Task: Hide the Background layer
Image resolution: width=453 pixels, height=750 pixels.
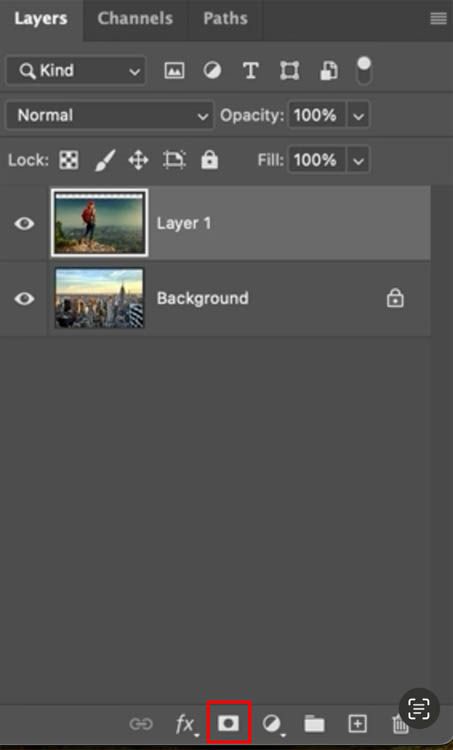Action: point(24,298)
